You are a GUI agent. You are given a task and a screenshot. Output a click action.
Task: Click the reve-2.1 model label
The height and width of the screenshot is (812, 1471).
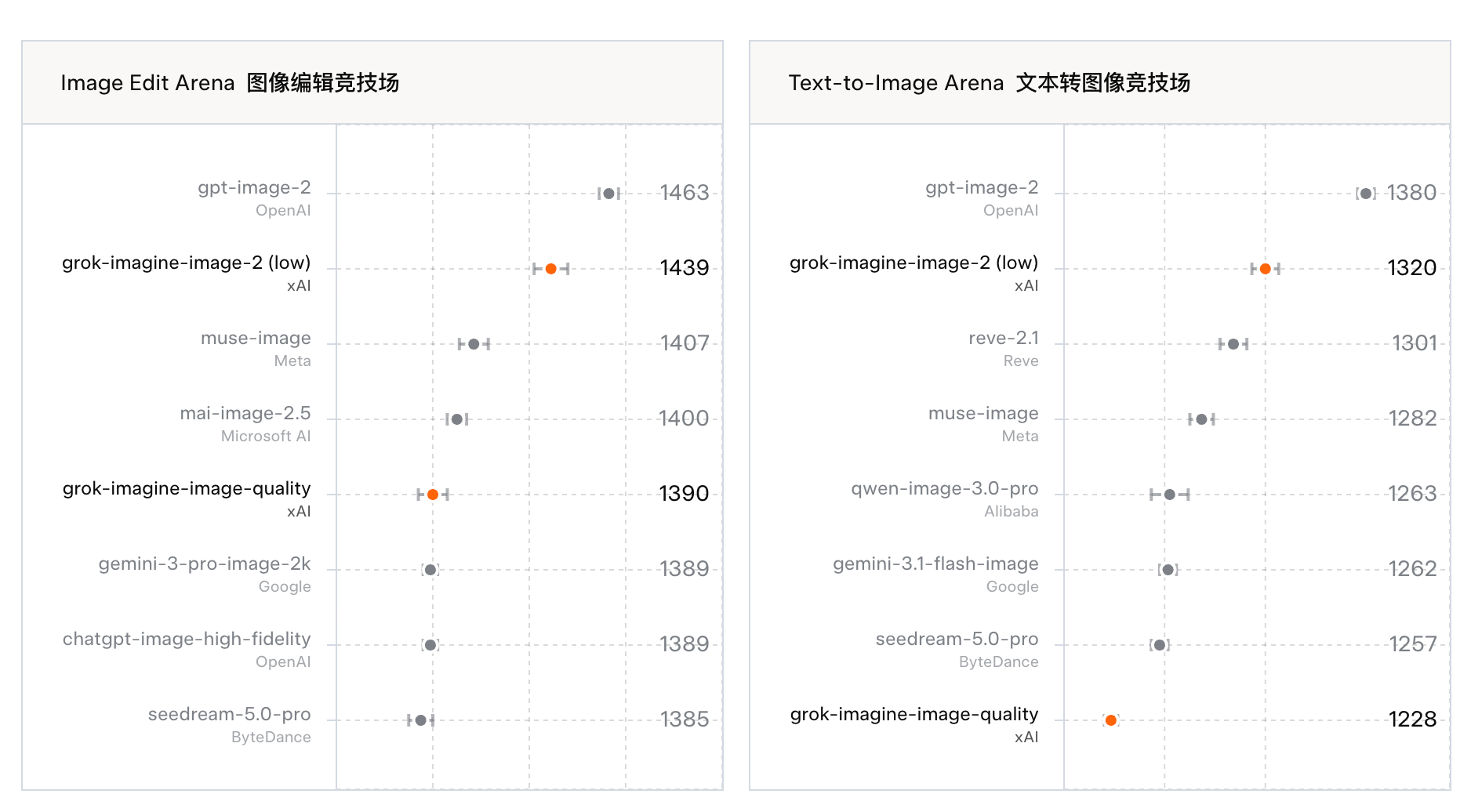[x=1004, y=339]
